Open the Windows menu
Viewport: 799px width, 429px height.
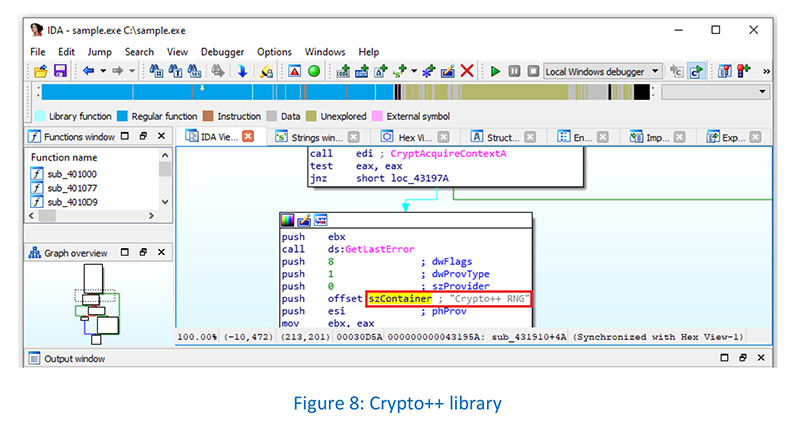(x=325, y=52)
